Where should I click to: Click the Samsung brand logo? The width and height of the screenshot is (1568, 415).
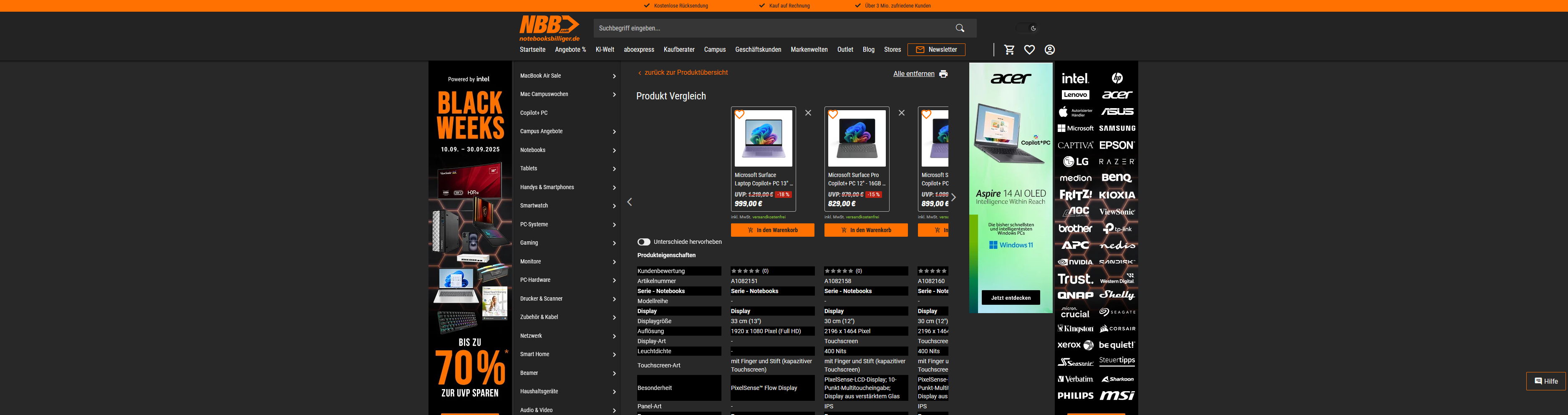pos(1117,129)
